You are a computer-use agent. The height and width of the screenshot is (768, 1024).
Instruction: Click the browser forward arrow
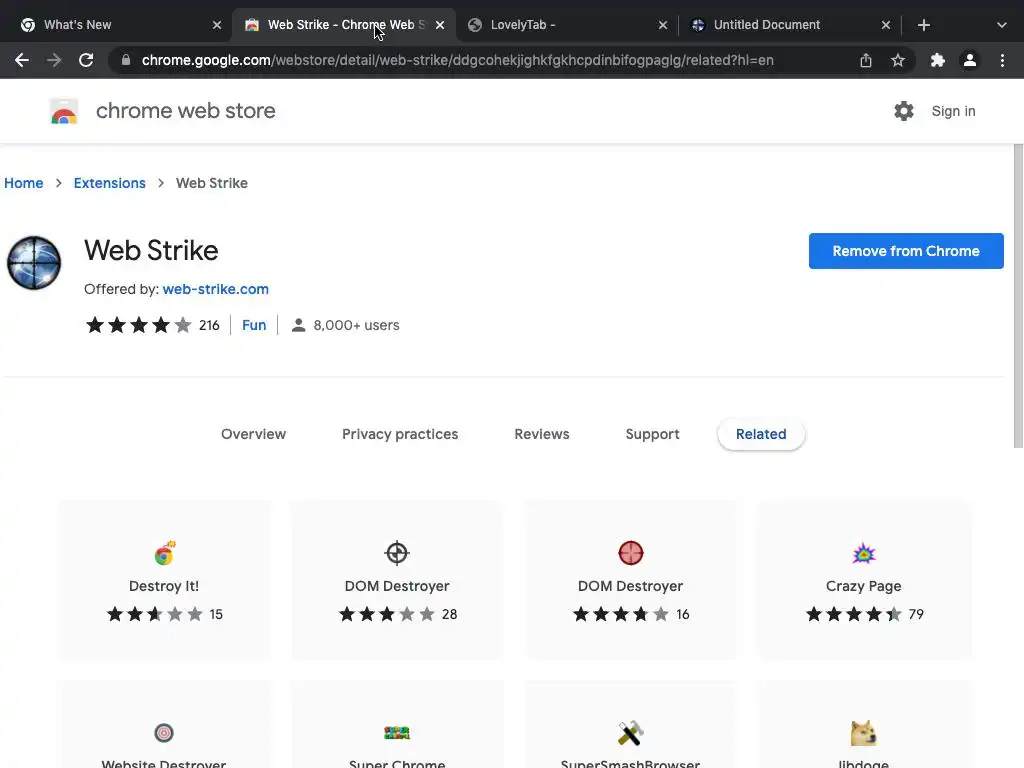[x=54, y=60]
